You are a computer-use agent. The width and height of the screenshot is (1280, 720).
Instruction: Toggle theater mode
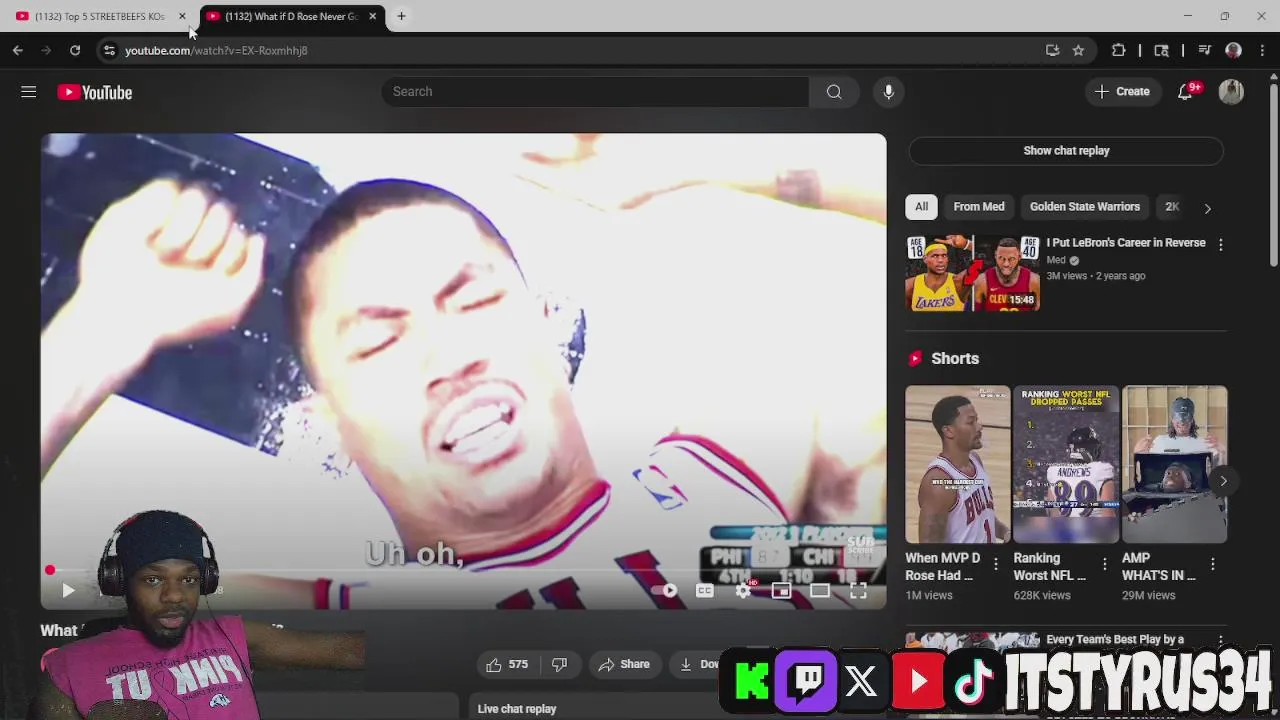point(819,591)
